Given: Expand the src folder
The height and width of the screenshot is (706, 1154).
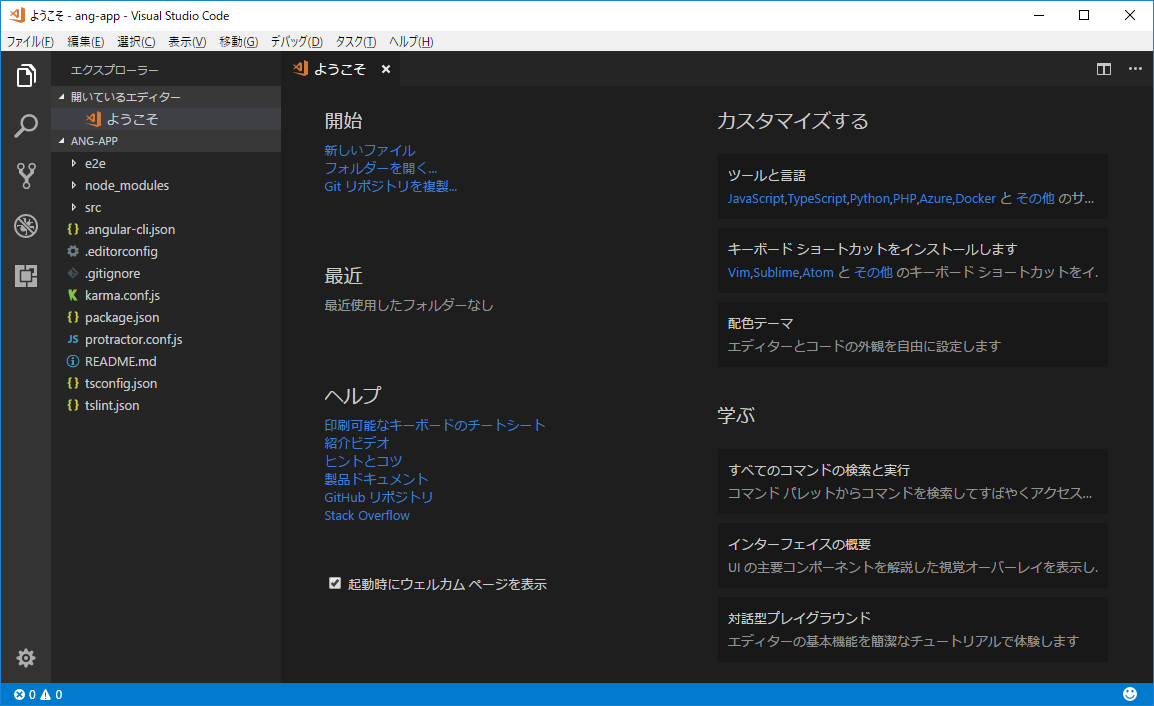Looking at the screenshot, I should pyautogui.click(x=74, y=207).
